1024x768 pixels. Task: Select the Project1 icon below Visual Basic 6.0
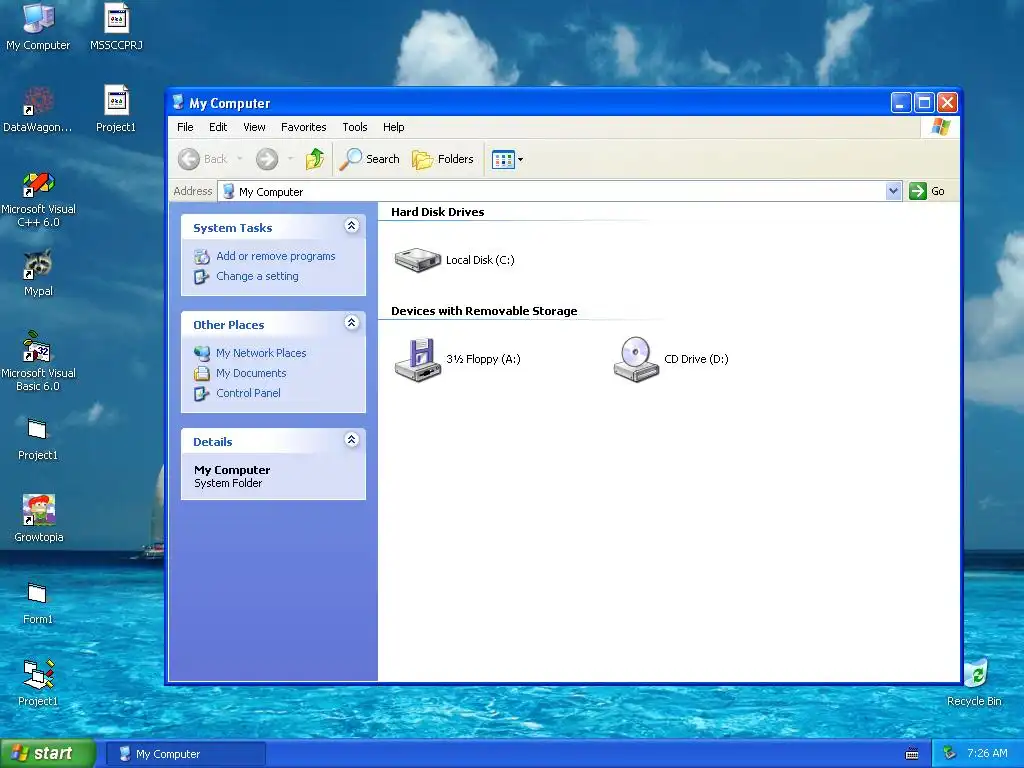click(38, 438)
